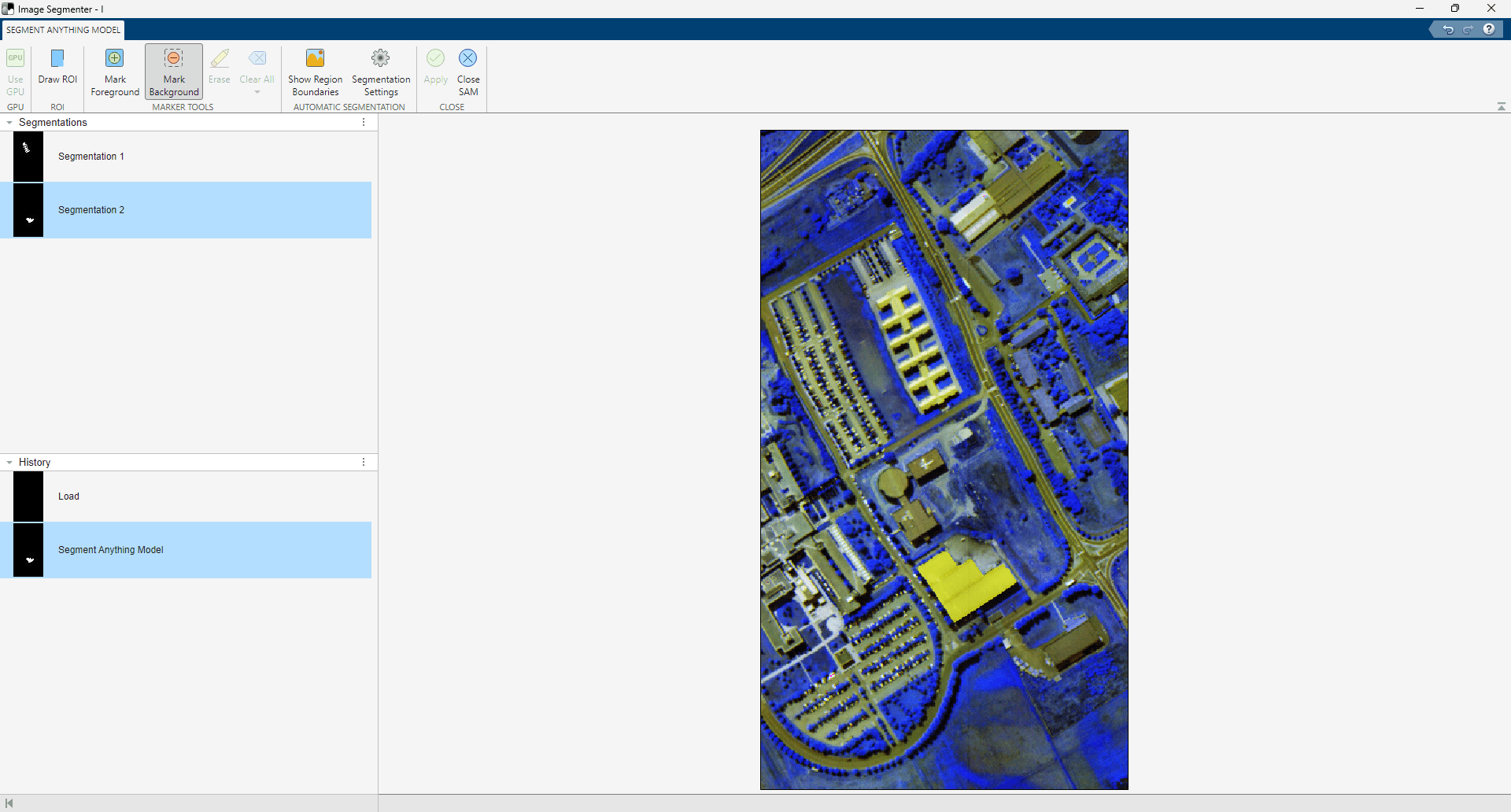Toggle Use GPU
Screen dimensions: 1511x812
click(x=15, y=70)
